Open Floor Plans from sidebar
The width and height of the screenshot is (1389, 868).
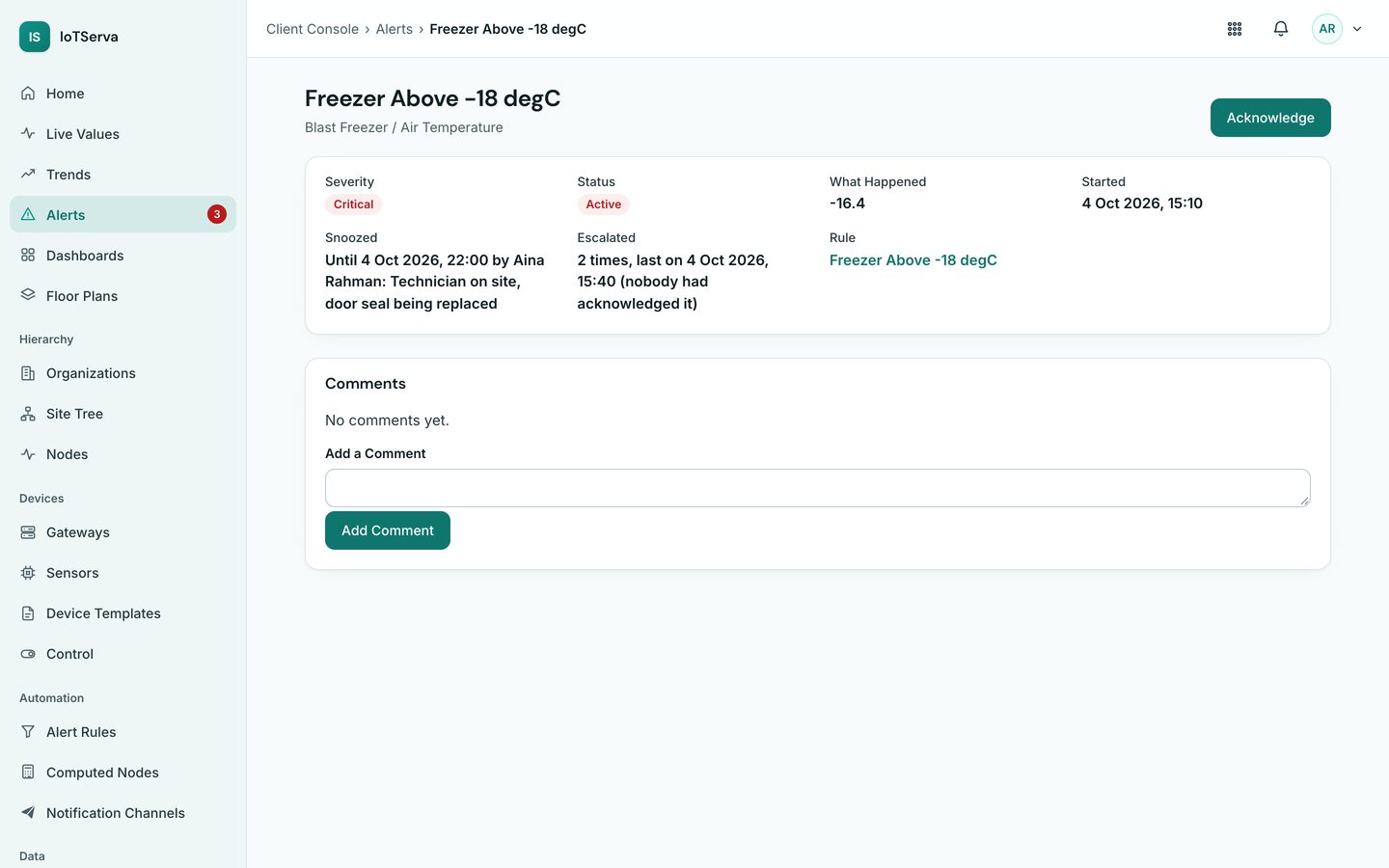123,296
